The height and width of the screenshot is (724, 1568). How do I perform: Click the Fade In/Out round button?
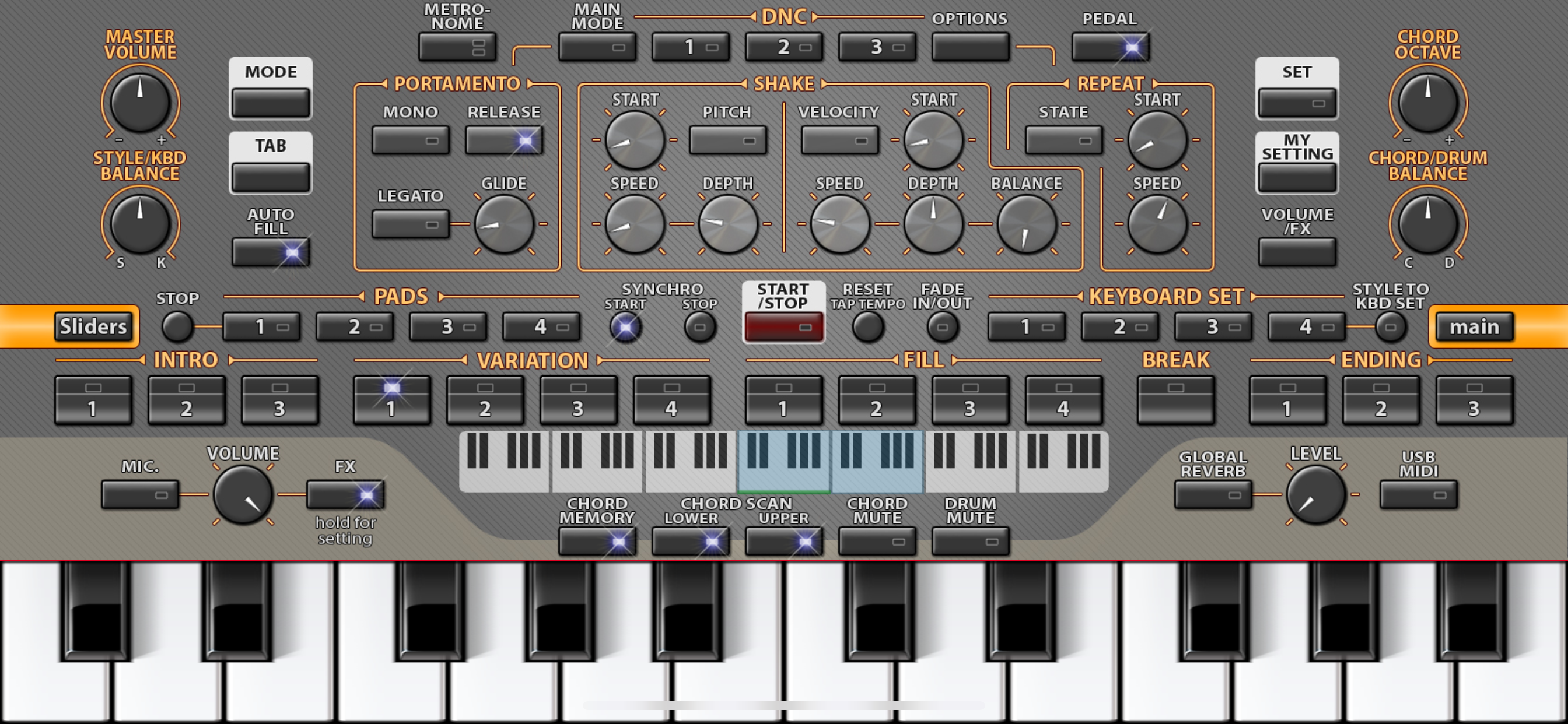[x=942, y=326]
